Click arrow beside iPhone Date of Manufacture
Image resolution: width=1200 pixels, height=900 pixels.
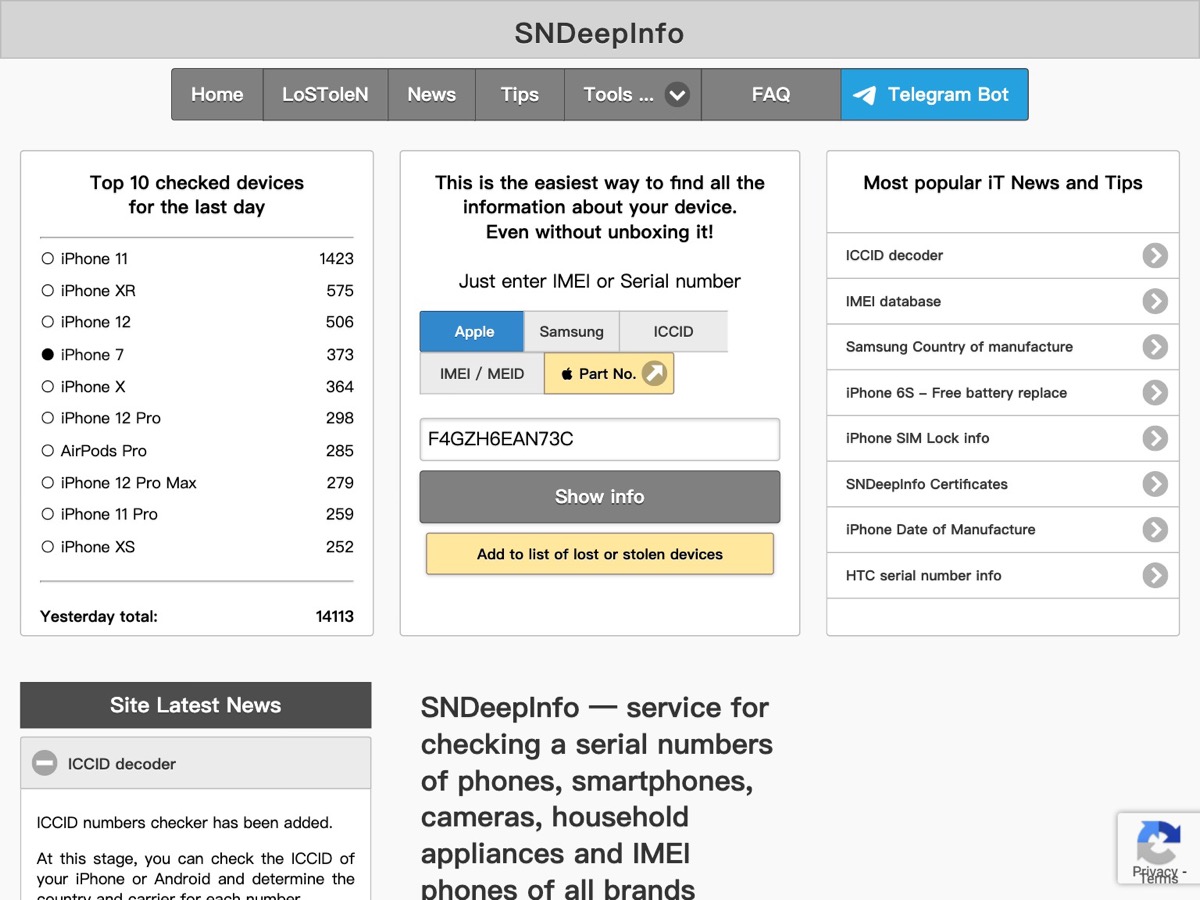(x=1155, y=530)
